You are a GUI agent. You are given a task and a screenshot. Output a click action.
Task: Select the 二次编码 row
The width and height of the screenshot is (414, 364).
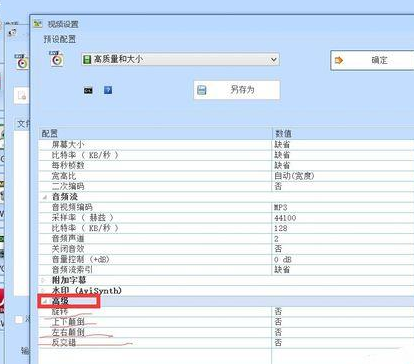(x=226, y=186)
